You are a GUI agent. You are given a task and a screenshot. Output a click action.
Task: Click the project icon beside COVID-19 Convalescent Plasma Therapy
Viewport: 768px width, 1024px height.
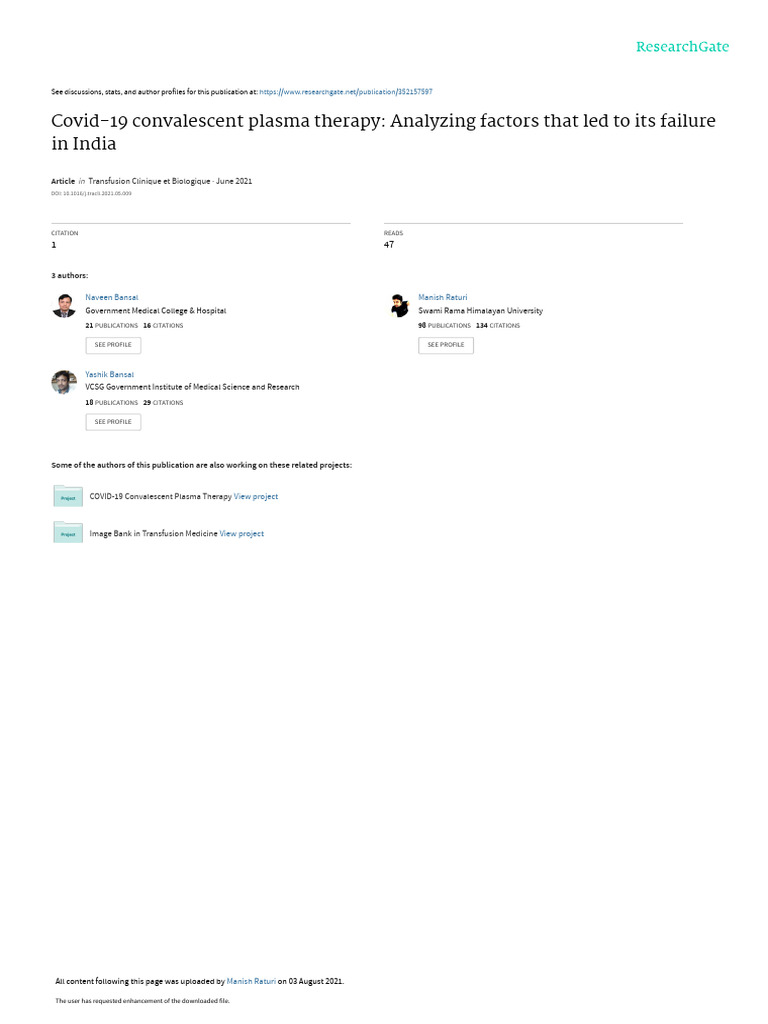[68, 496]
